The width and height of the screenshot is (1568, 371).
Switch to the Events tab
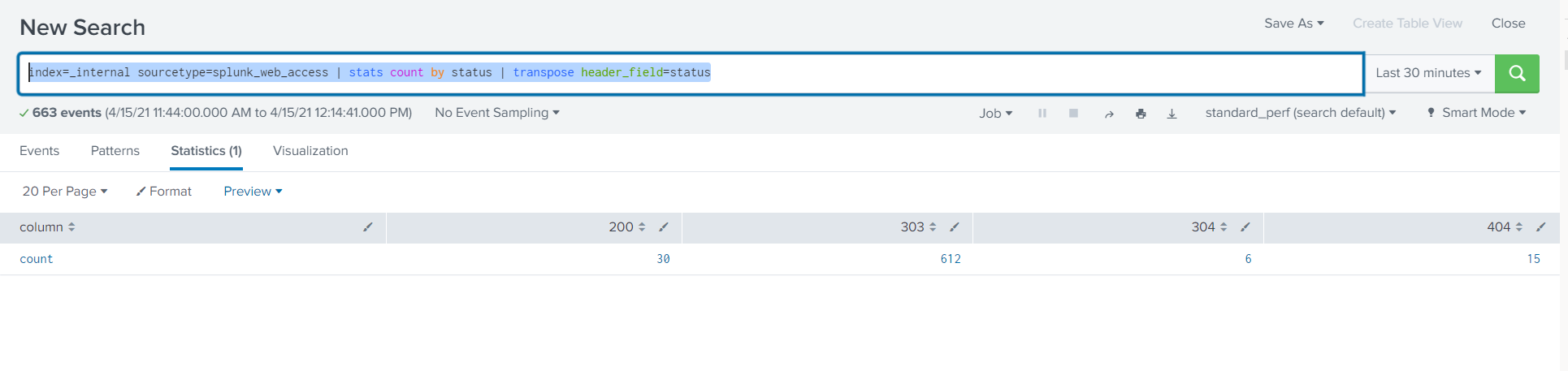pos(39,151)
